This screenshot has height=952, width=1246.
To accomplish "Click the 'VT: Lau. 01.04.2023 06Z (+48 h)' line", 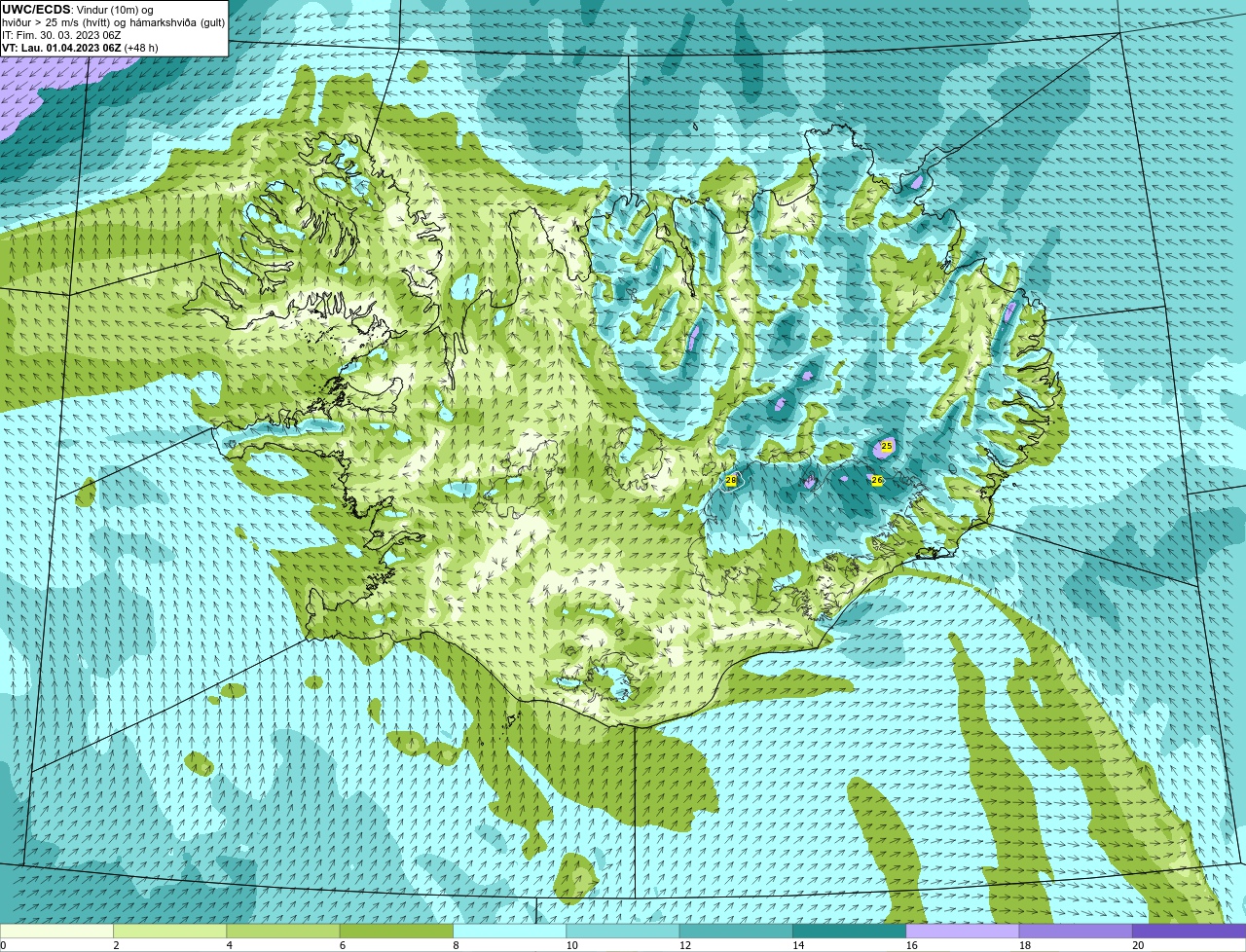I will [80, 48].
